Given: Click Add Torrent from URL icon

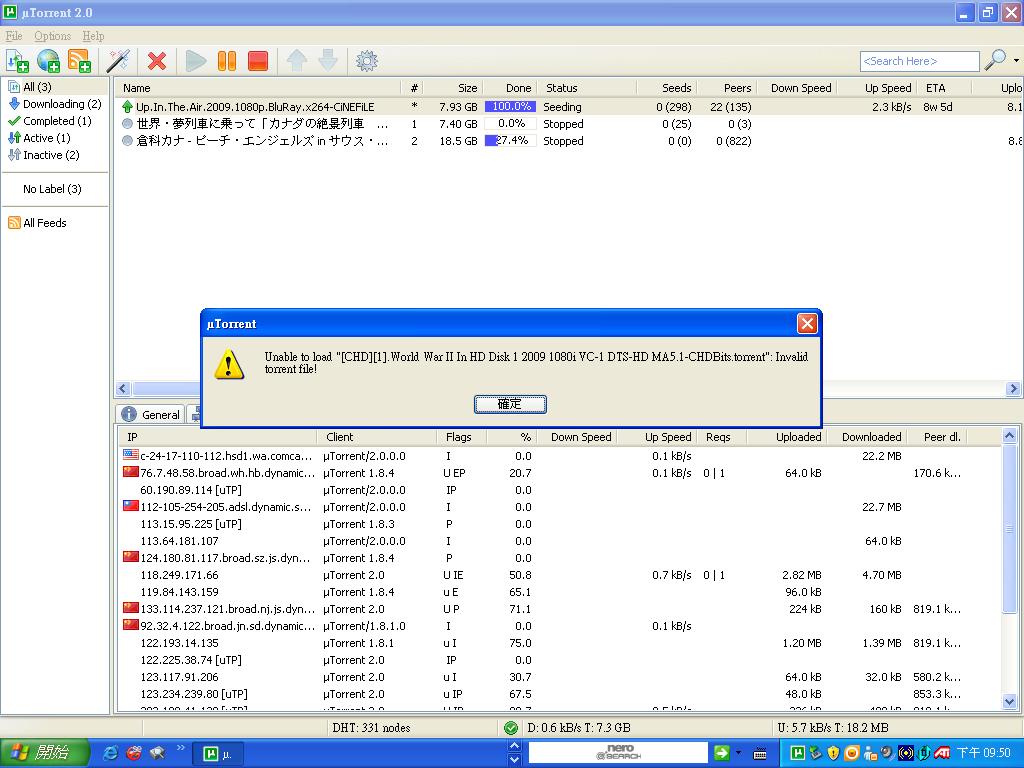Looking at the screenshot, I should [x=48, y=61].
